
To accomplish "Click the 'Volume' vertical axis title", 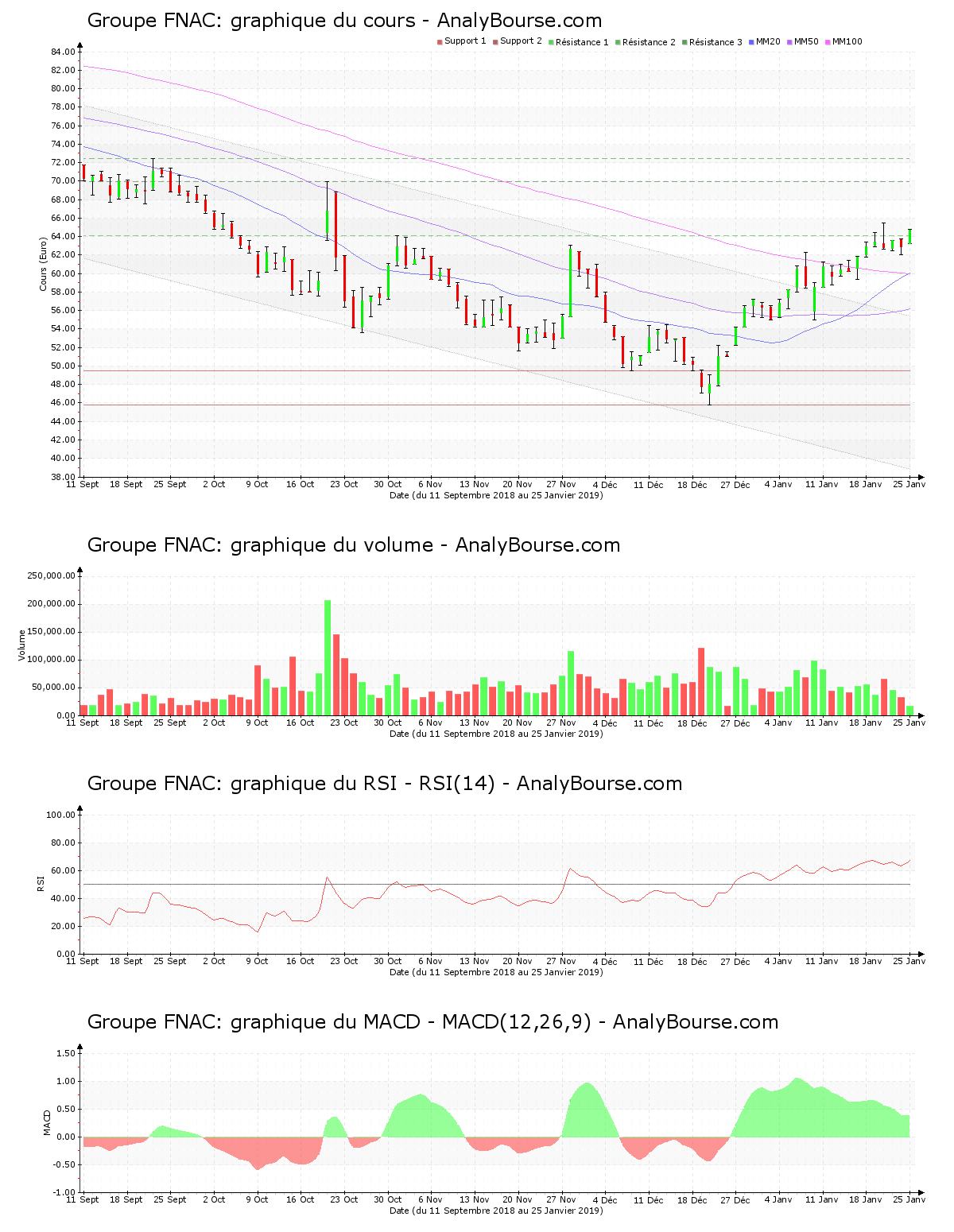I will coord(21,645).
